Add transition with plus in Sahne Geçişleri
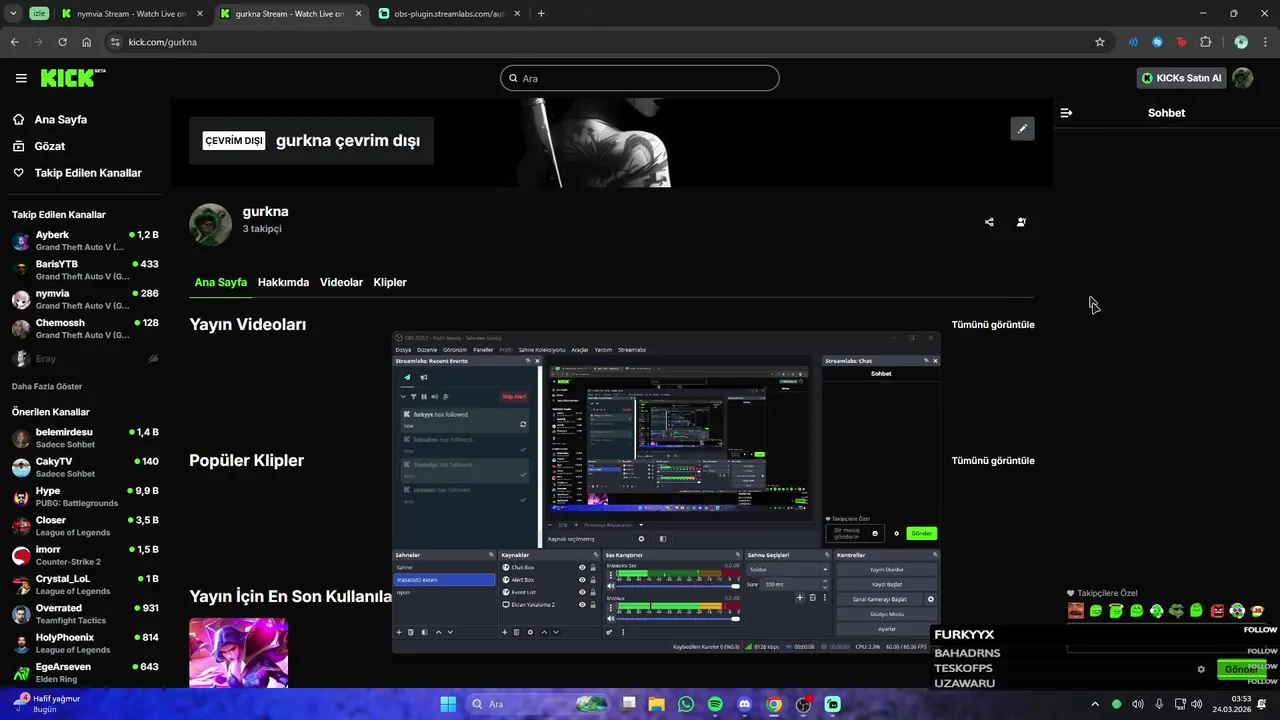The height and width of the screenshot is (720, 1280). point(800,598)
